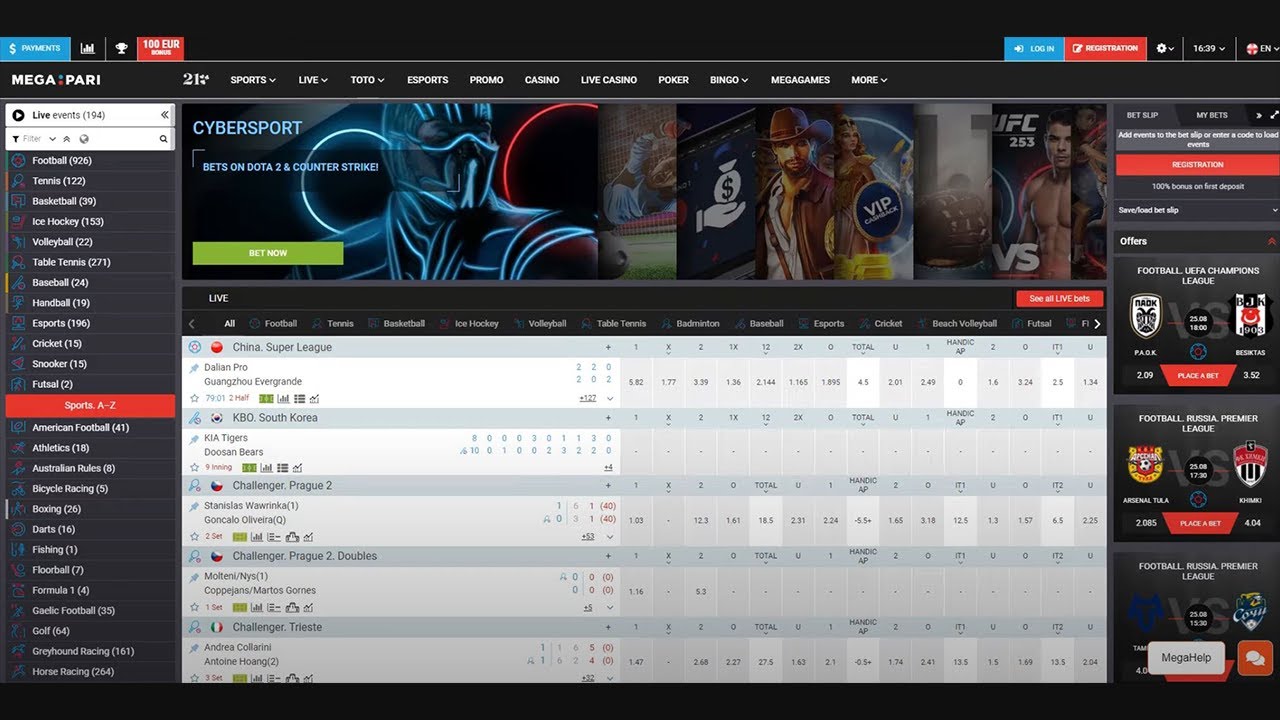
Task: Open the list icon for Wawrinka match
Action: coord(274,536)
